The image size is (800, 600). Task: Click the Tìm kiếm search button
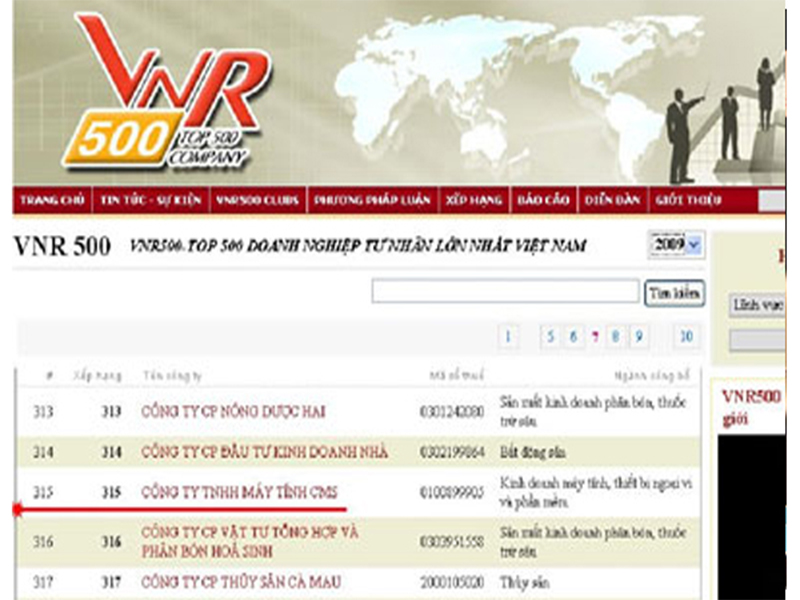(x=674, y=293)
